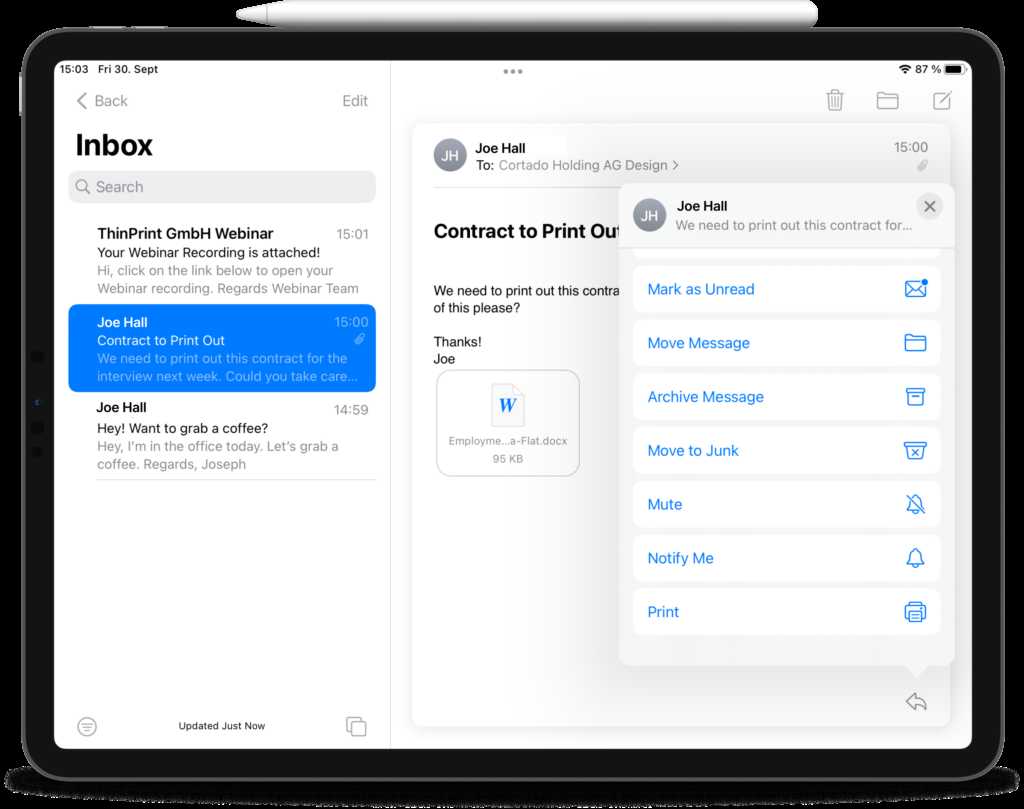This screenshot has height=809, width=1024.
Task: Go Back to mailboxes list
Action: [102, 101]
